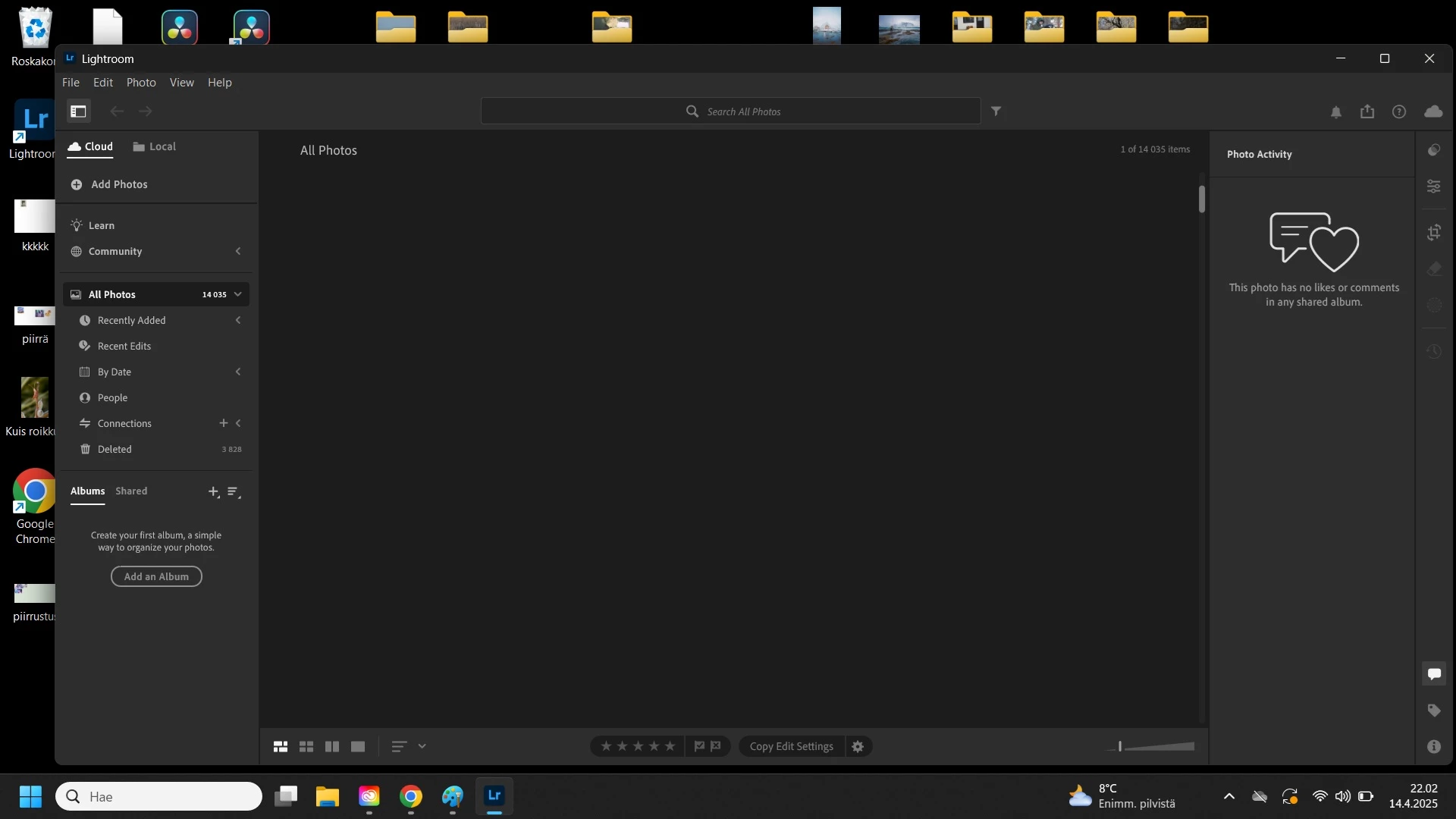Switch to Photo Grid view
The height and width of the screenshot is (819, 1456).
280,747
